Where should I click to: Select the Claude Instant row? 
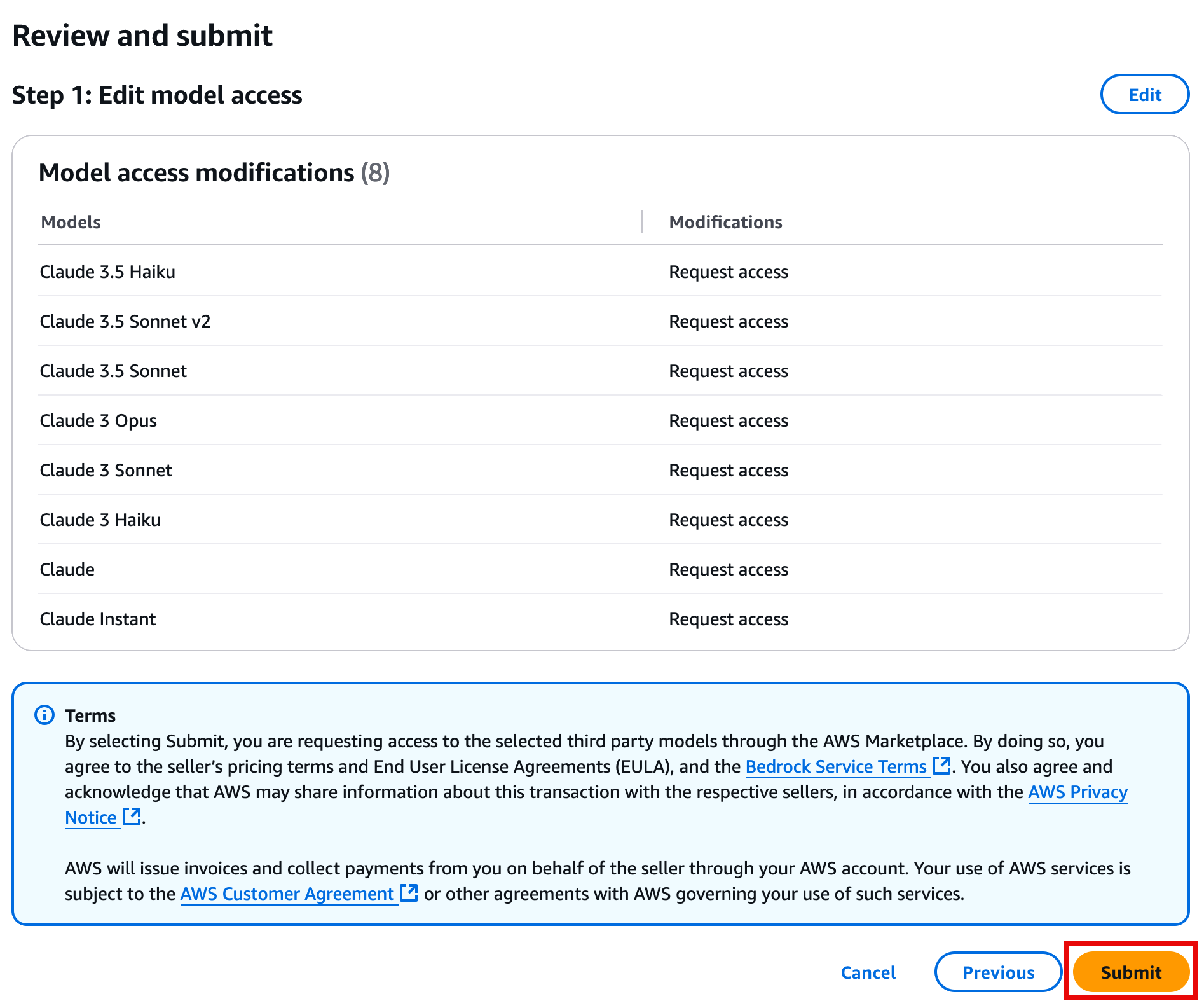98,619
